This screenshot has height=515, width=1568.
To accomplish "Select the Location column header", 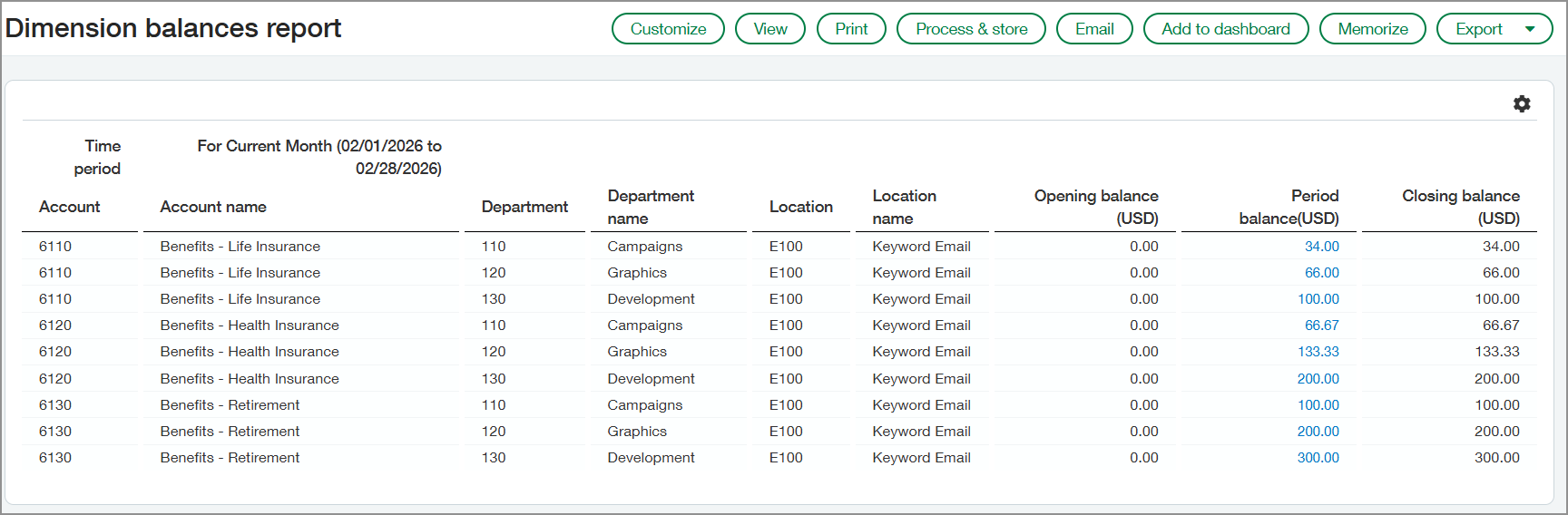I will click(x=801, y=207).
